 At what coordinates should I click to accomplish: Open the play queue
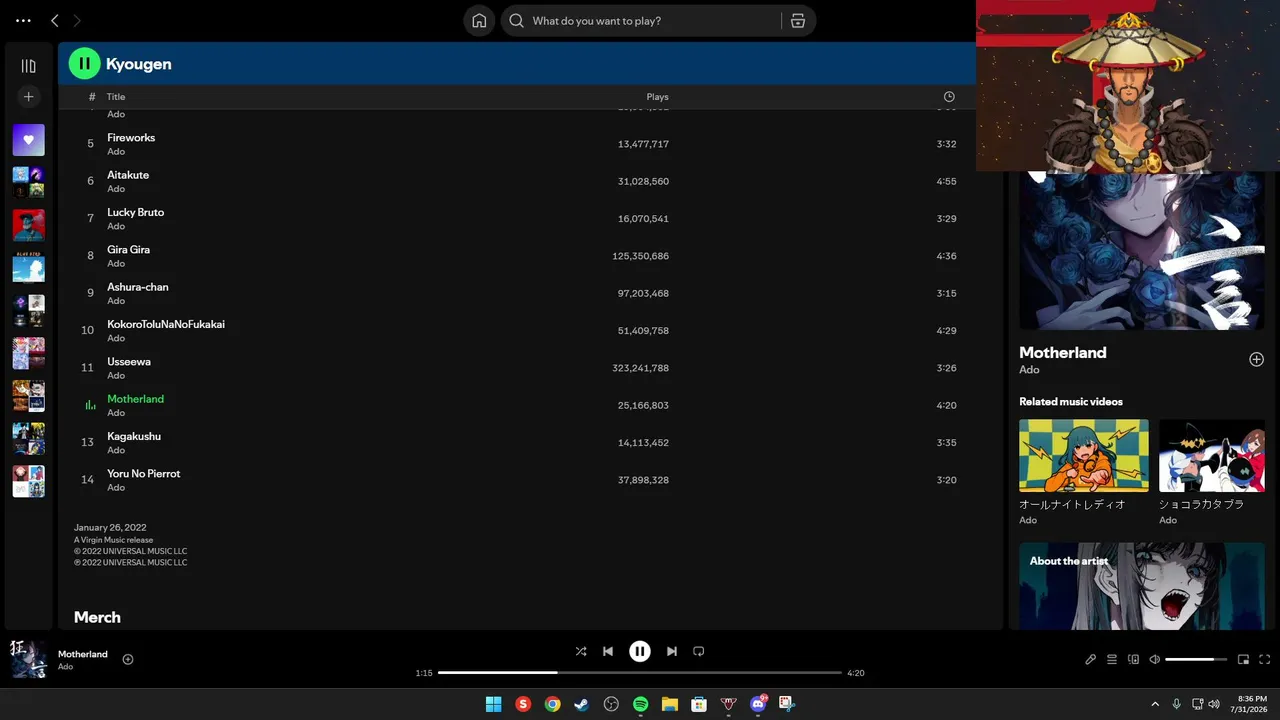[1112, 660]
